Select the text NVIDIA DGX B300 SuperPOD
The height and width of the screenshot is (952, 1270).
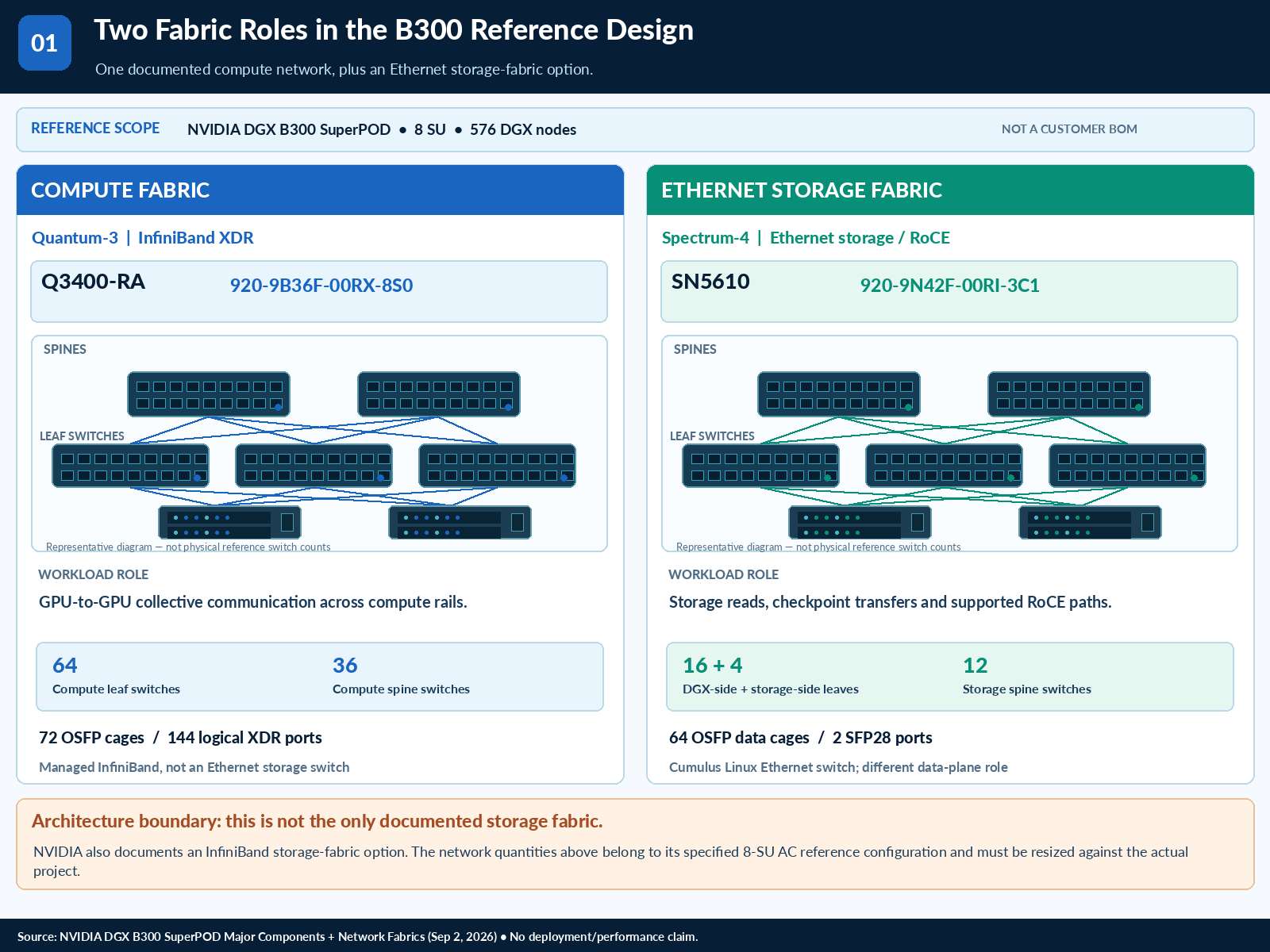point(289,129)
